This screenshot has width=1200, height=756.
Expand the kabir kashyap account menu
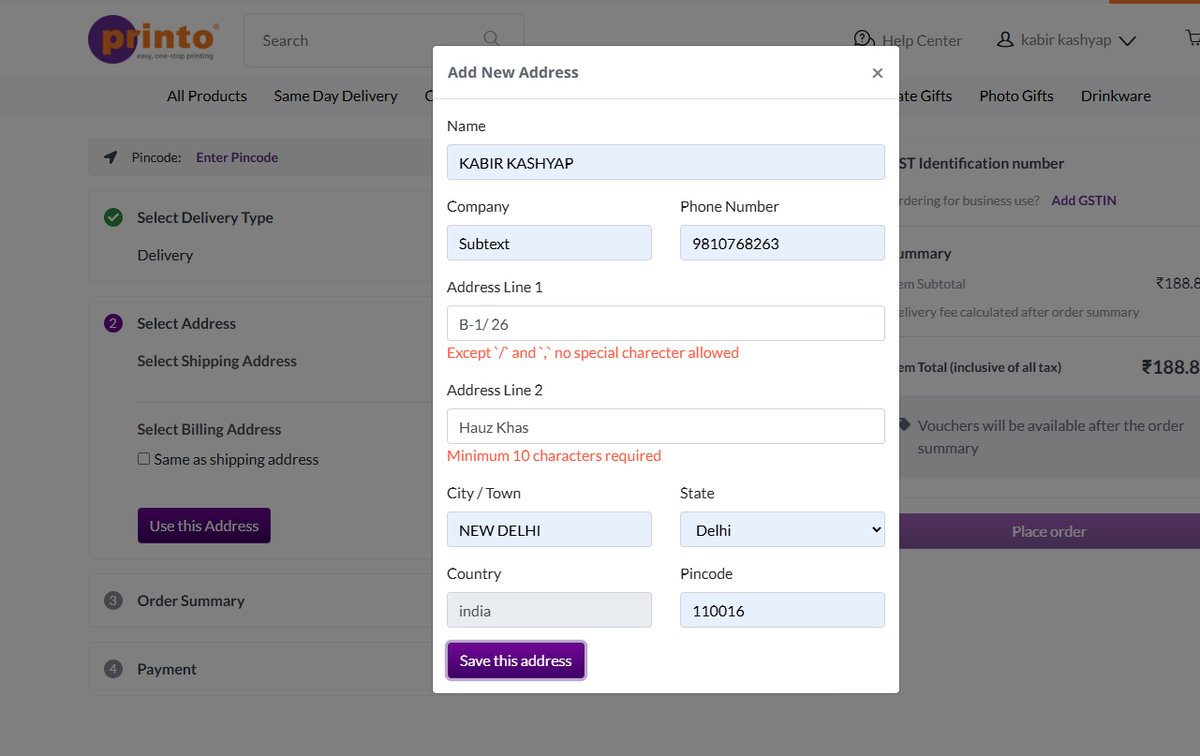click(x=1127, y=41)
